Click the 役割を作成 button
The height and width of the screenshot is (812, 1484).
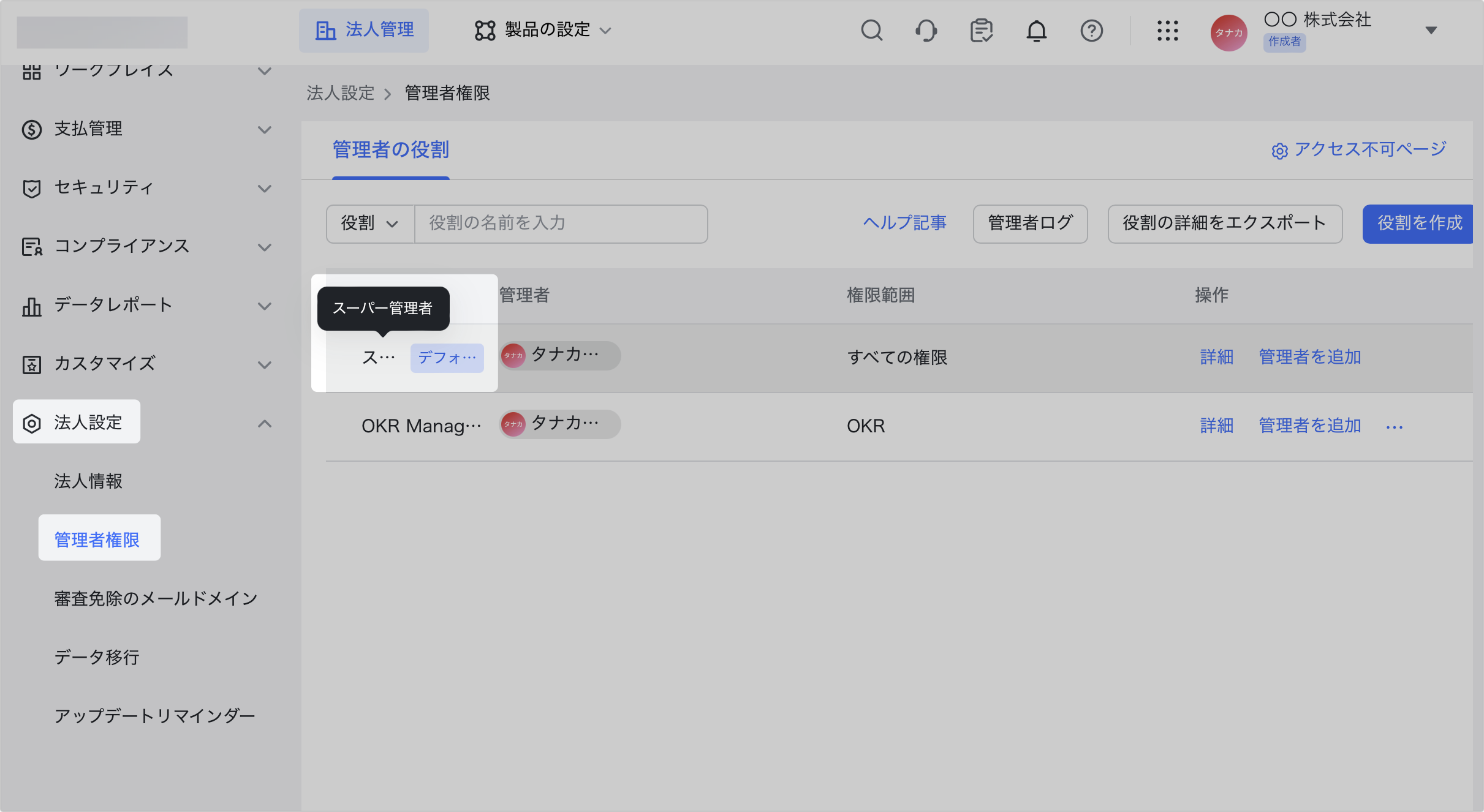coord(1418,224)
